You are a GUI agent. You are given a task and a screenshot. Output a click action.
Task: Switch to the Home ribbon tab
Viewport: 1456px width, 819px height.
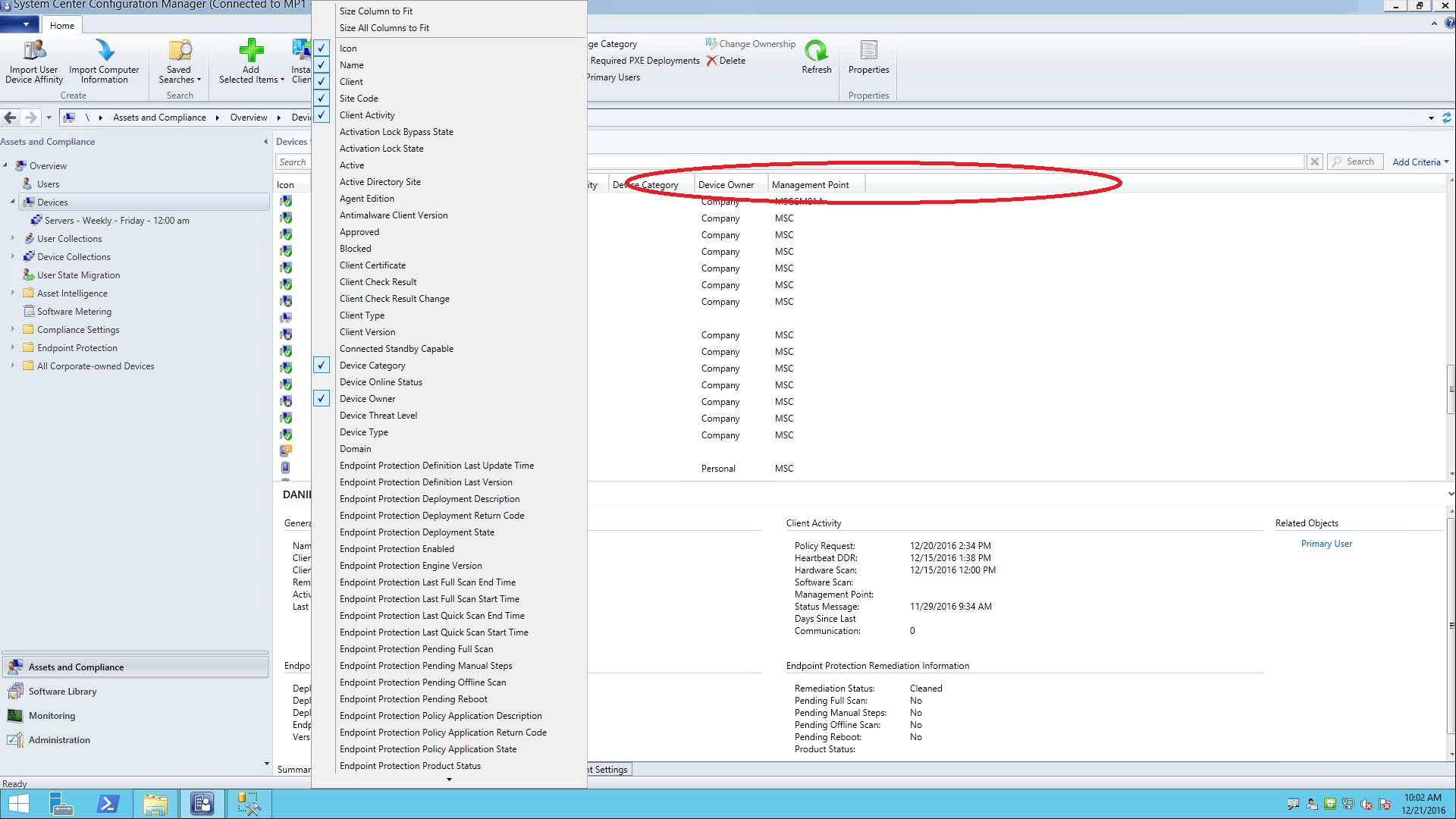62,25
